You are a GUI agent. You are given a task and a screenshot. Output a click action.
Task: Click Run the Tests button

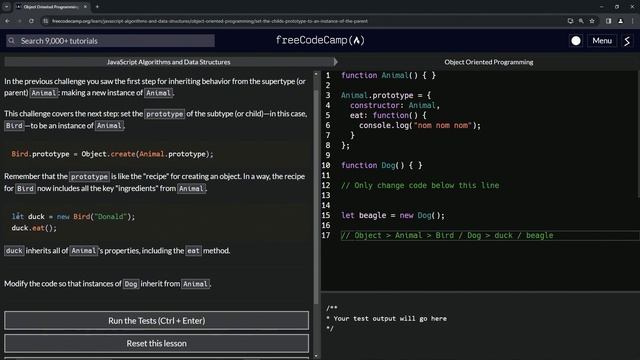pyautogui.click(x=156, y=321)
